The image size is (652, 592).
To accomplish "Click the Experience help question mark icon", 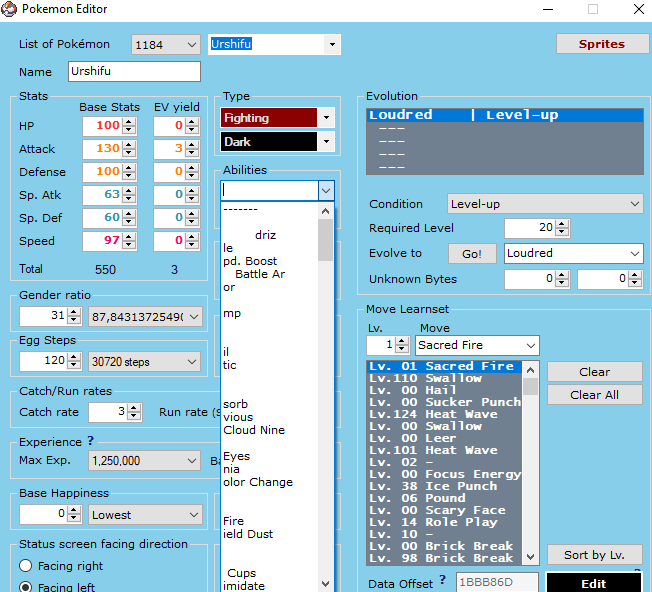I will click(91, 441).
